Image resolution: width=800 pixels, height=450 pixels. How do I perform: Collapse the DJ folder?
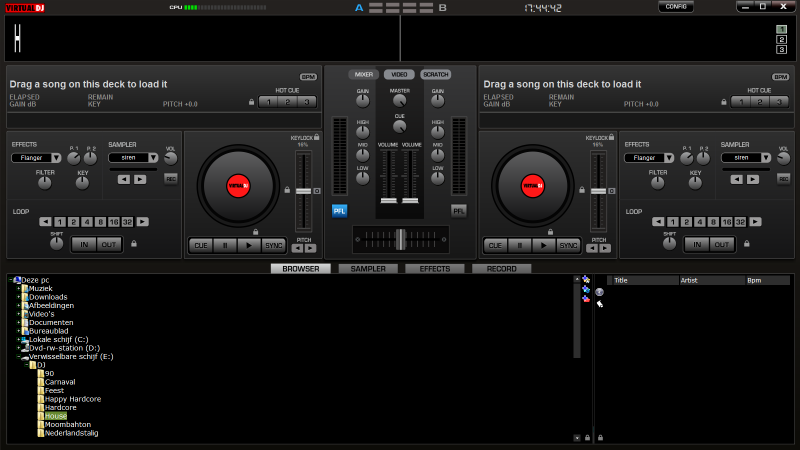(x=27, y=365)
